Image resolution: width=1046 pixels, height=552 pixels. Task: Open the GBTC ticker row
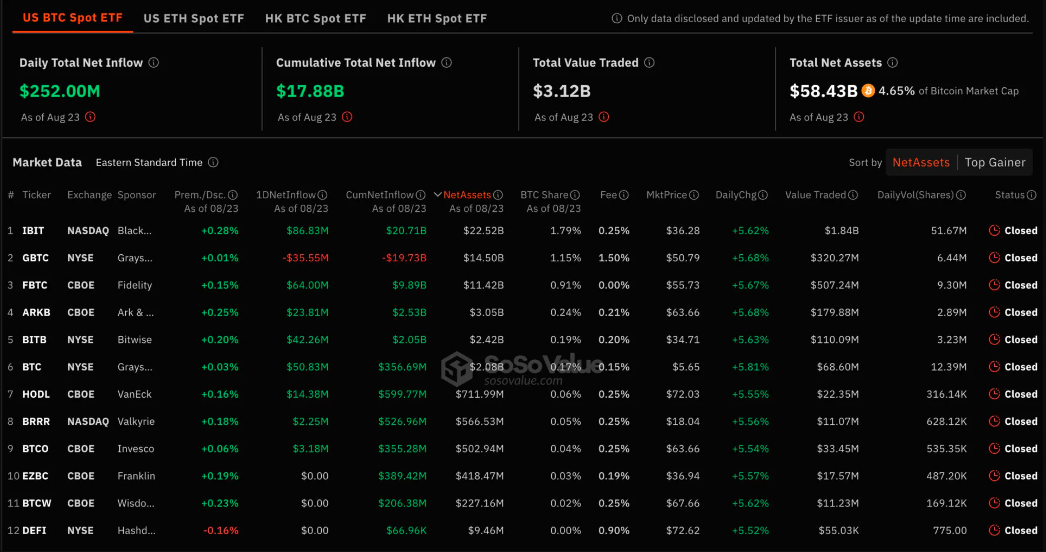(x=36, y=258)
